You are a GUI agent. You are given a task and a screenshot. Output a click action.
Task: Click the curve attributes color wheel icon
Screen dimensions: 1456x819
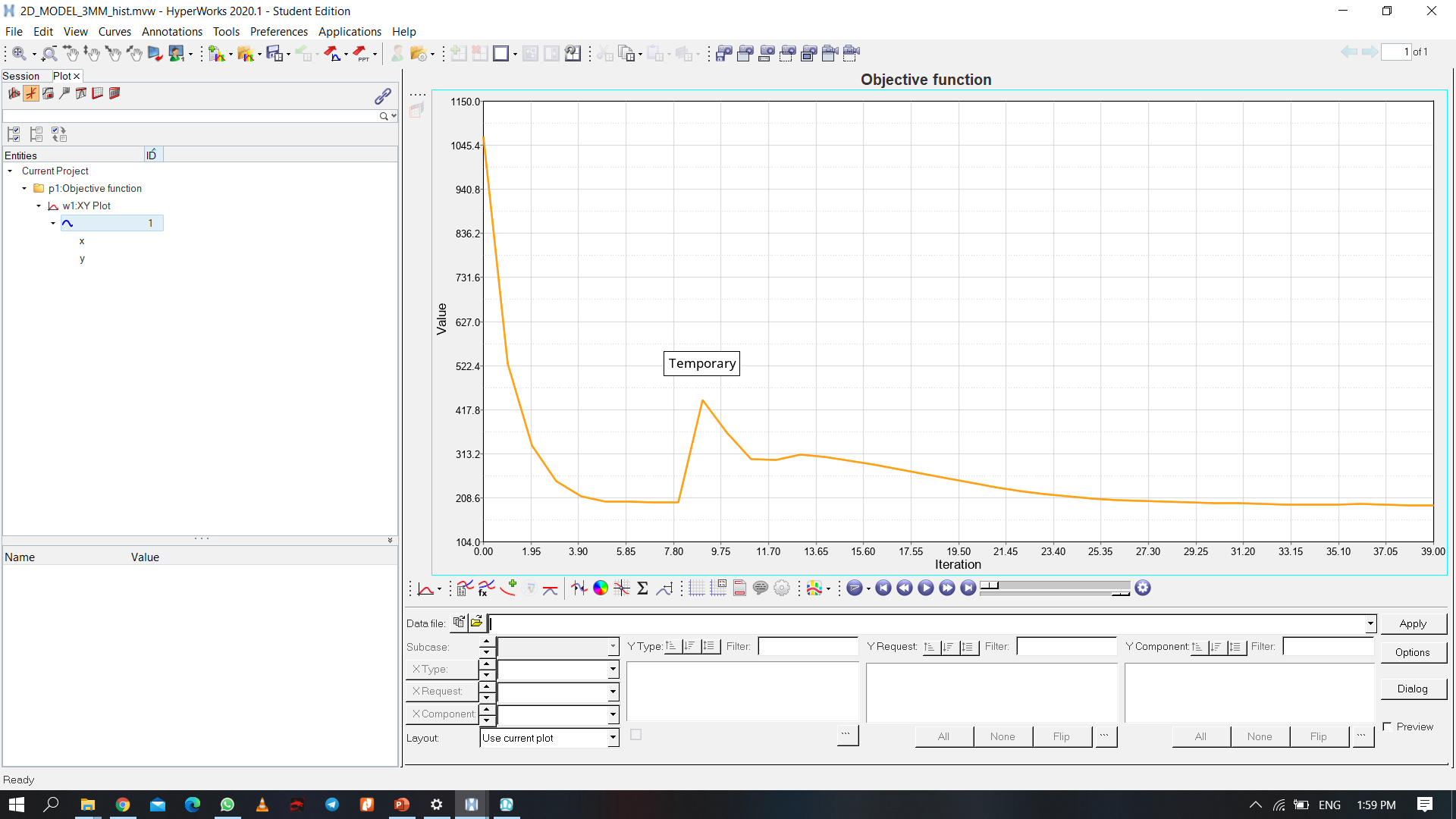[x=601, y=588]
